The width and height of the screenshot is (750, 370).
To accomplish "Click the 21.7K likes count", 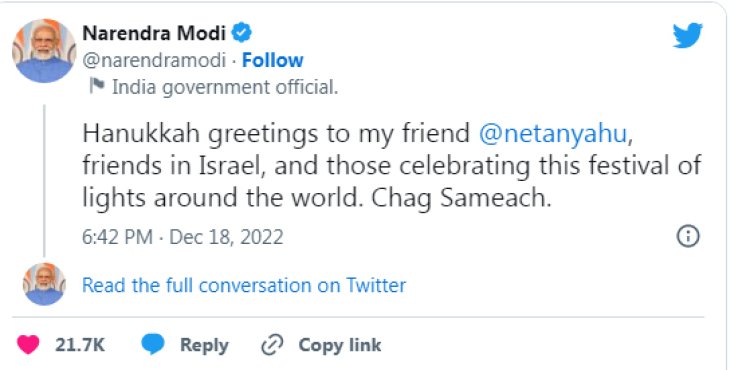I will (x=79, y=345).
